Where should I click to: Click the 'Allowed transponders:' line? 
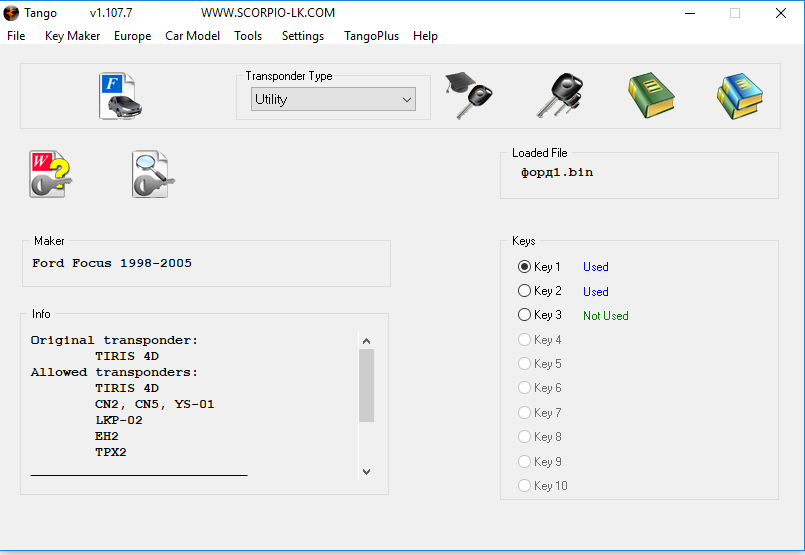tap(114, 372)
